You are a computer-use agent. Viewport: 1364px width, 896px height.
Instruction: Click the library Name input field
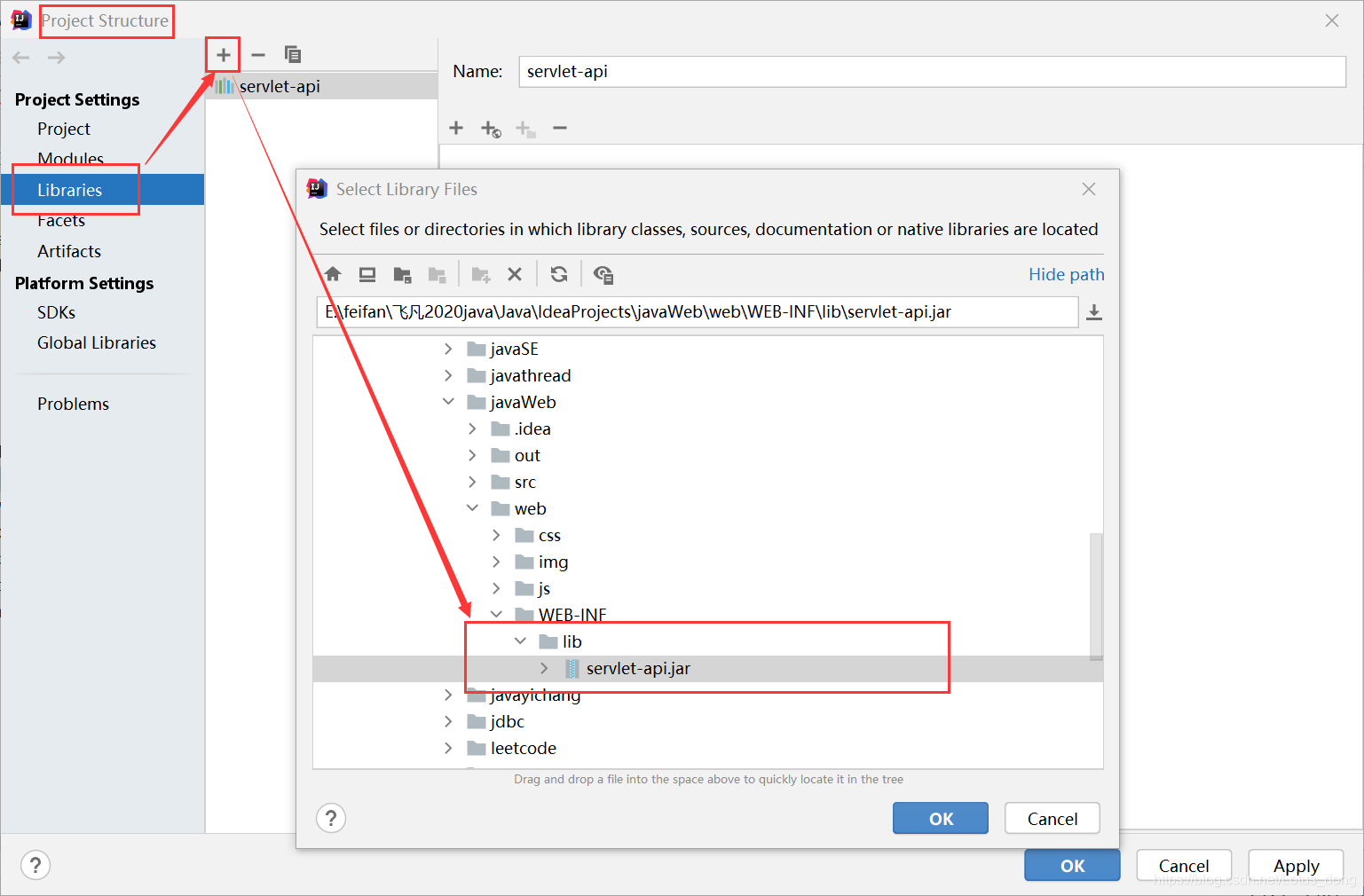pyautogui.click(x=933, y=72)
